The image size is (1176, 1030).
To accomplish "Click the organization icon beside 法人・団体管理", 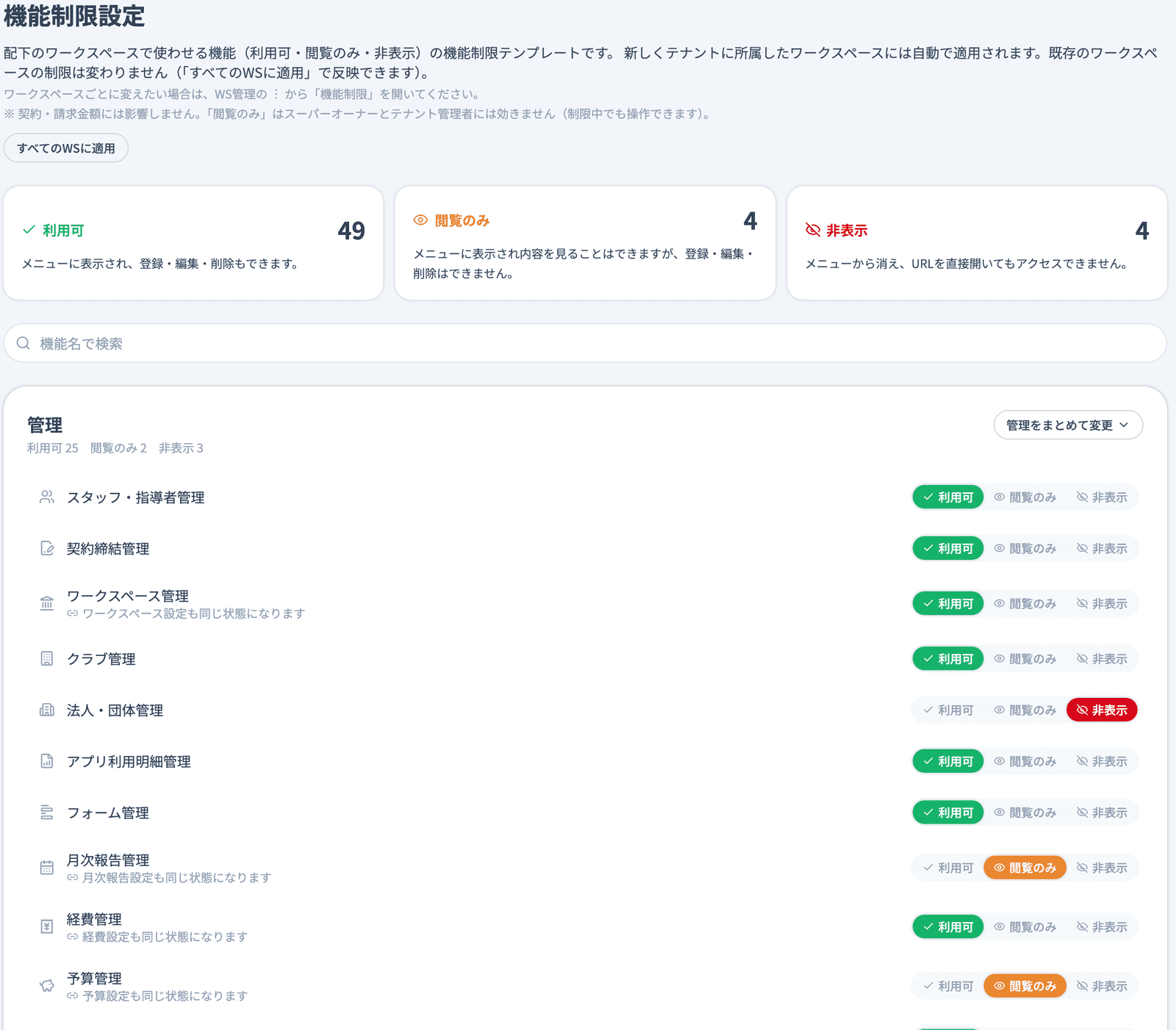I will (x=47, y=710).
